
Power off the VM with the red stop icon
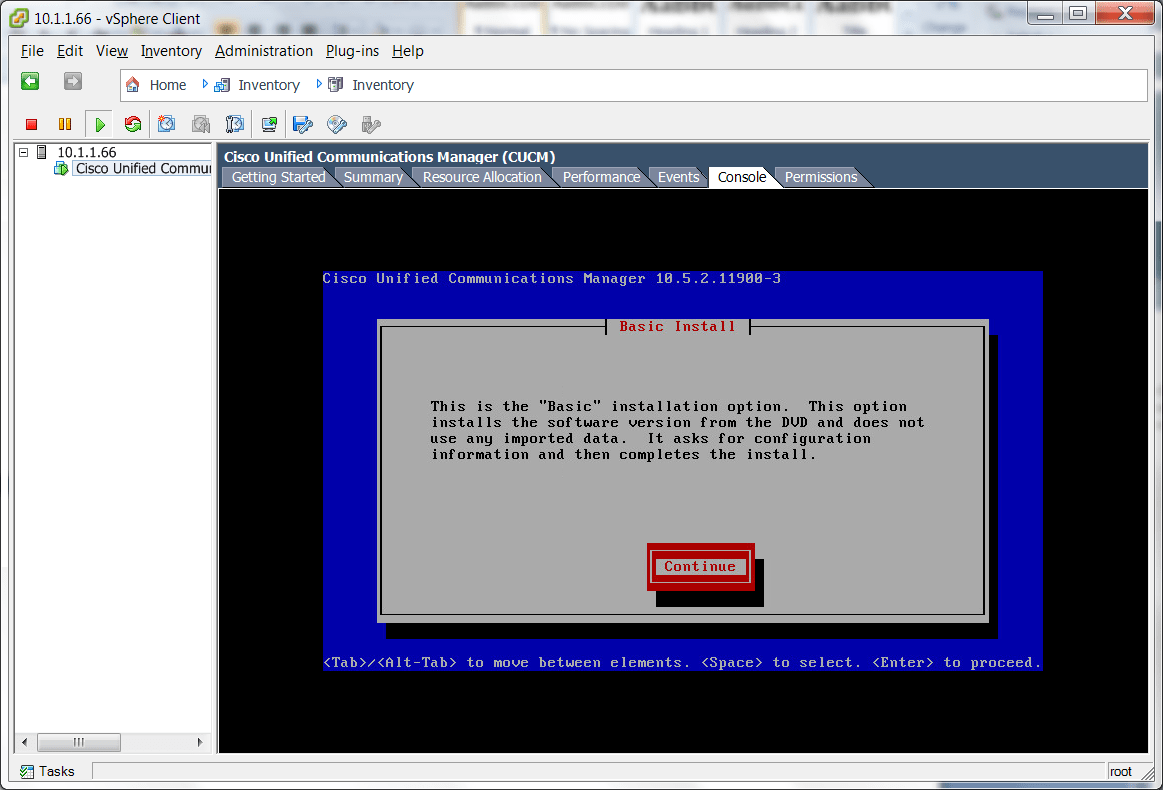[31, 125]
